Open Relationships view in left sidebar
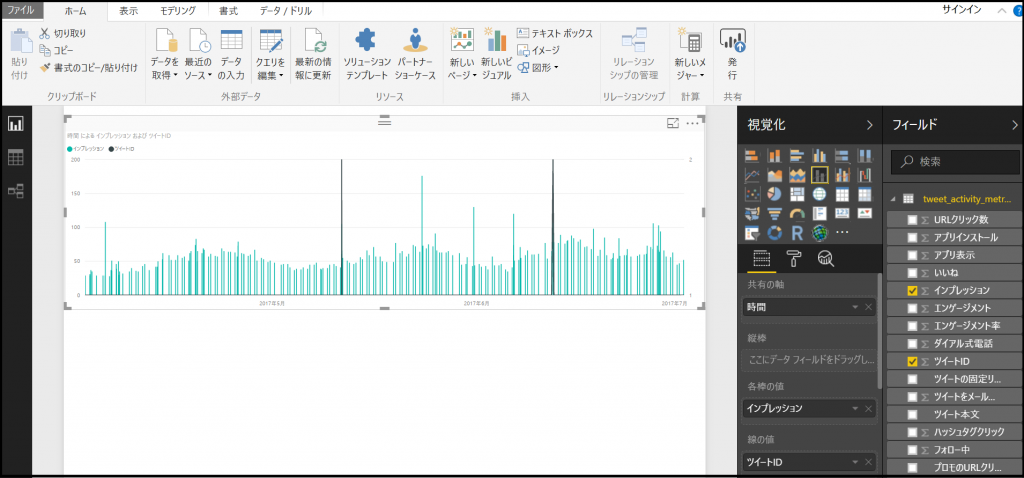Screen dimensions: 1024x478 (15, 190)
